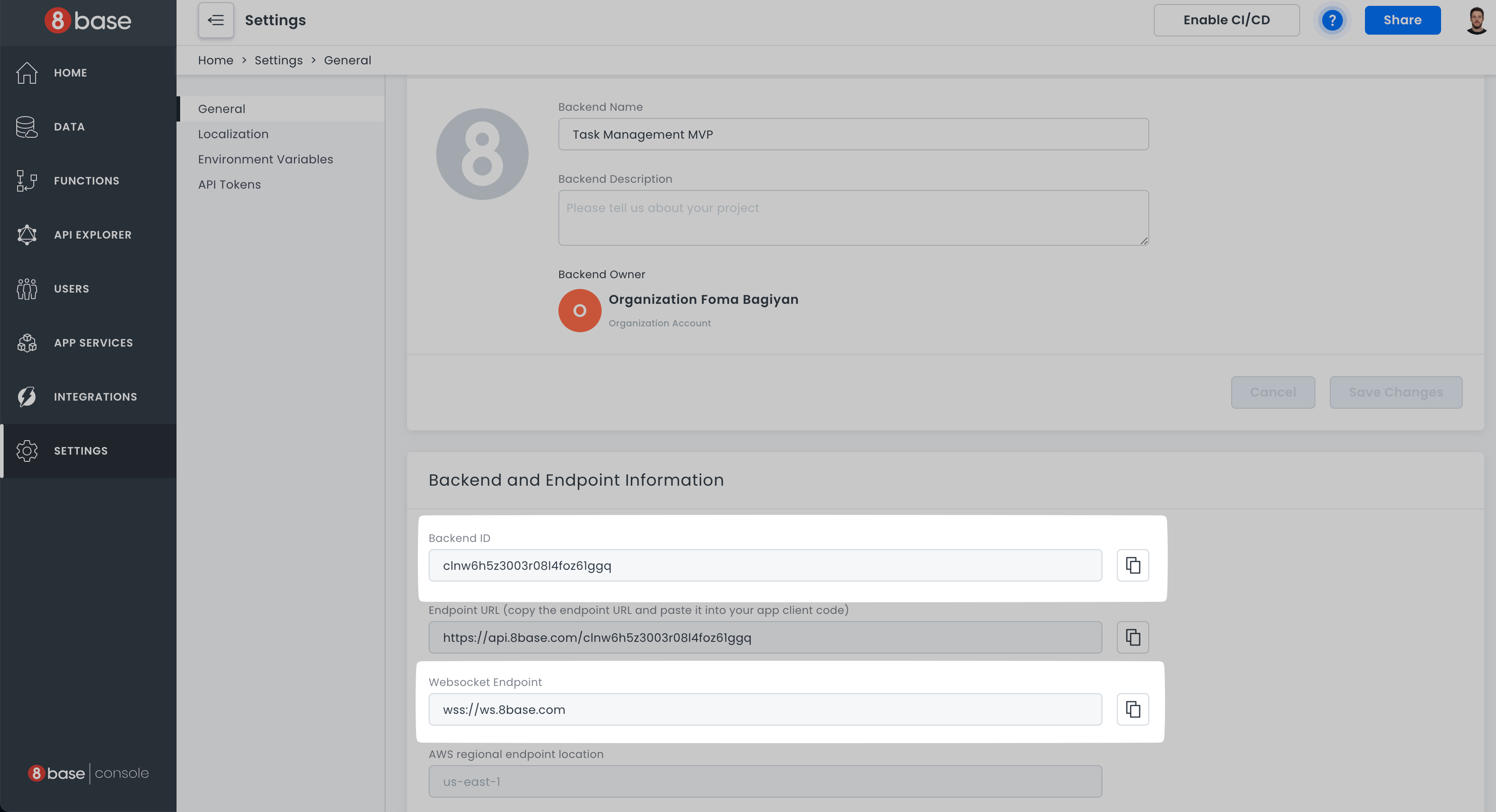Screen dimensions: 1496x812
Task: Click the Enable CI/CD button
Action: pos(1226,20)
